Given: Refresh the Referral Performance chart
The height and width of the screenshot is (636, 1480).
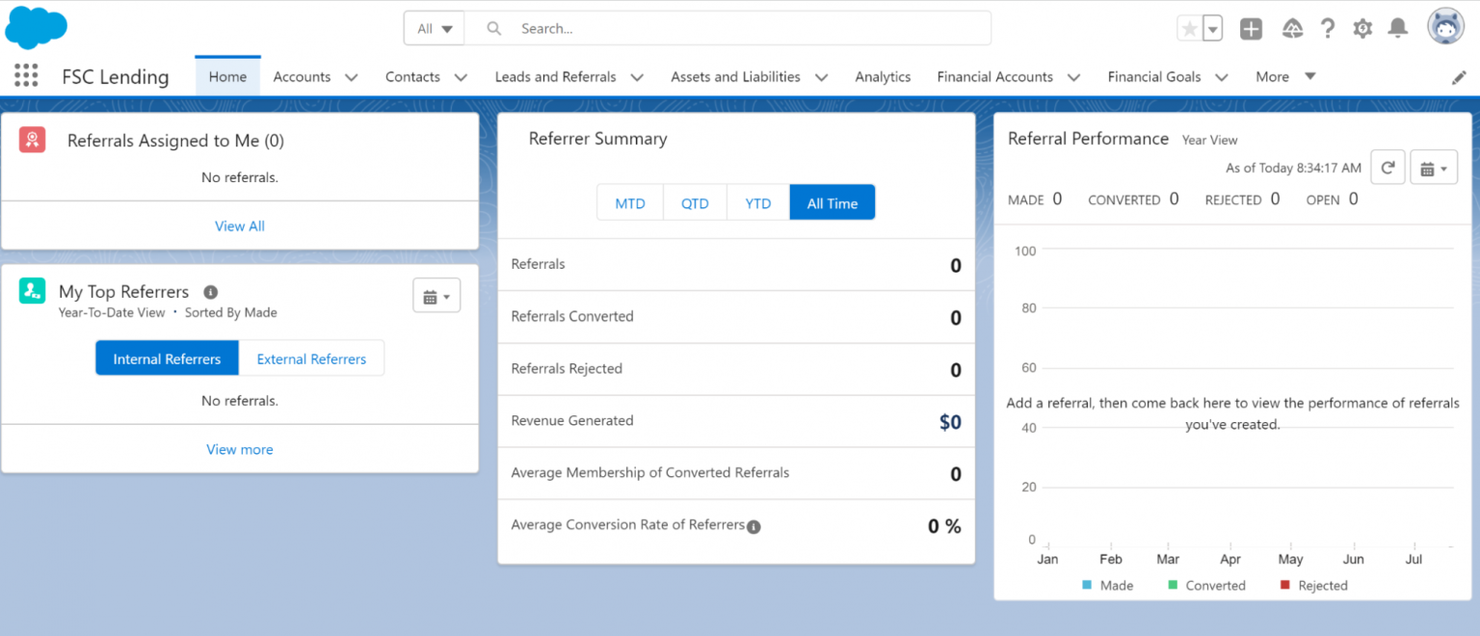Looking at the screenshot, I should click(x=1388, y=167).
